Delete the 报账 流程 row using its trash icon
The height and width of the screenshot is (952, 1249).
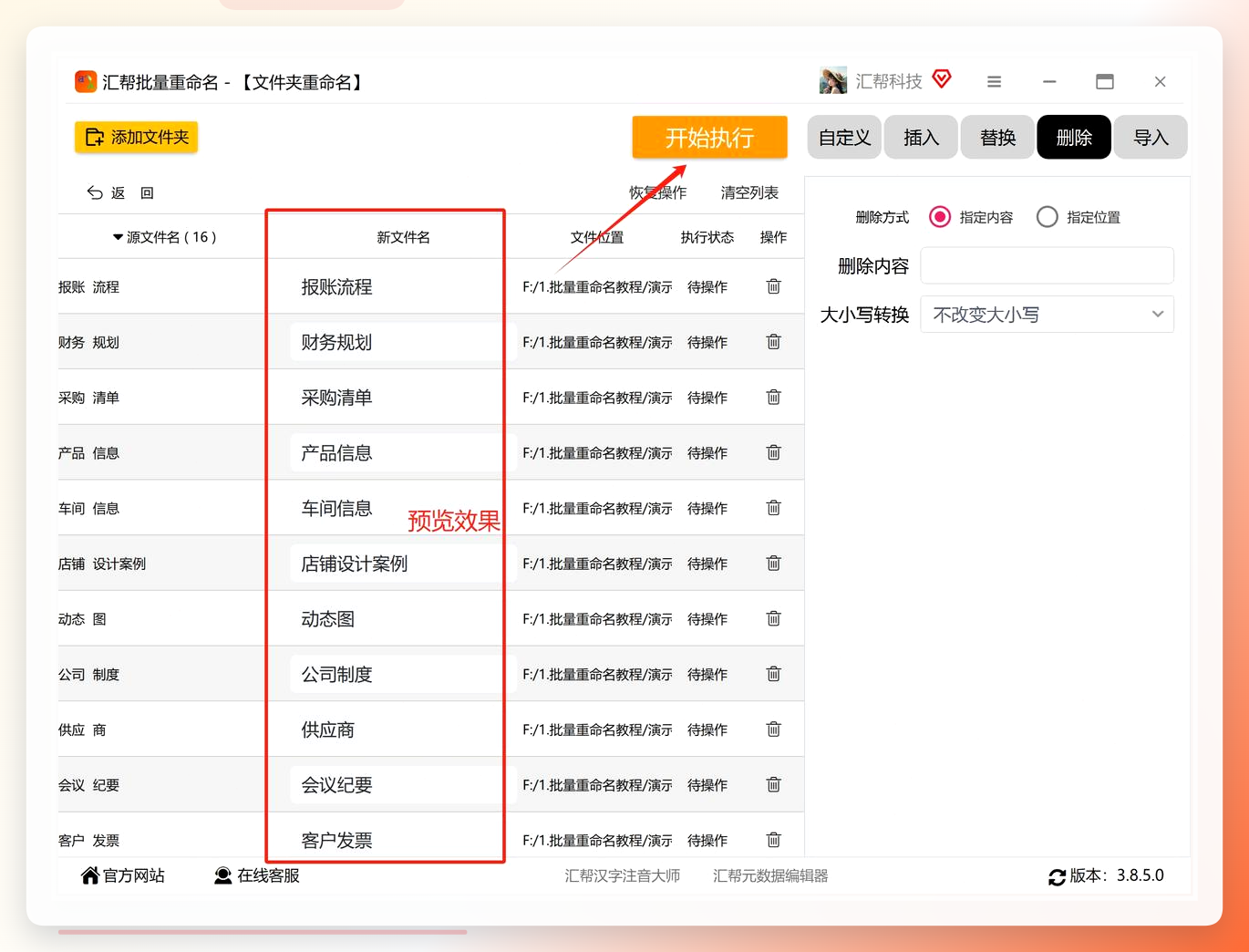pos(773,286)
